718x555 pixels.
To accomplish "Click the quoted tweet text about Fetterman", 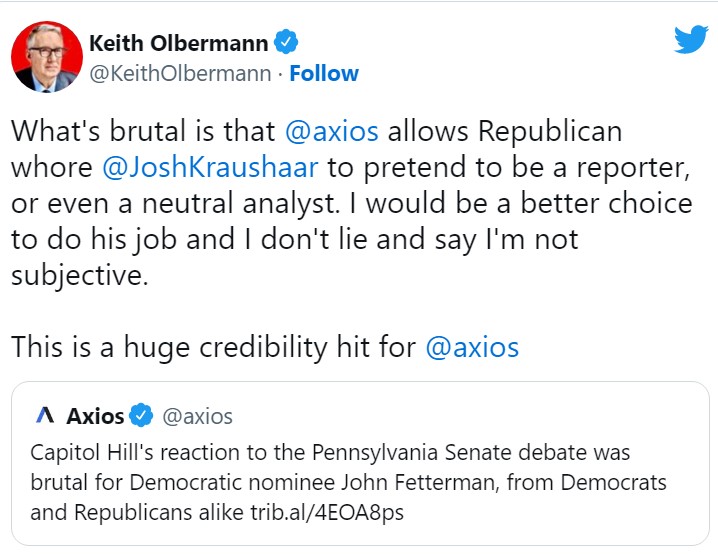I will [x=348, y=482].
